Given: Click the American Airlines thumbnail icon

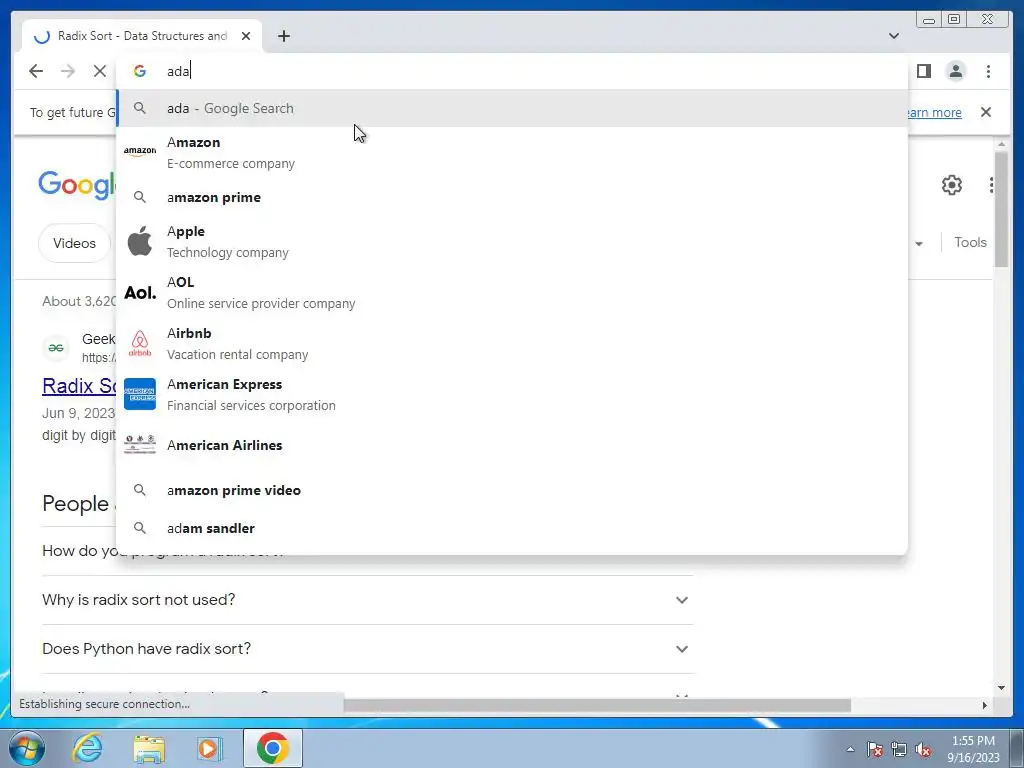Looking at the screenshot, I should 140,444.
